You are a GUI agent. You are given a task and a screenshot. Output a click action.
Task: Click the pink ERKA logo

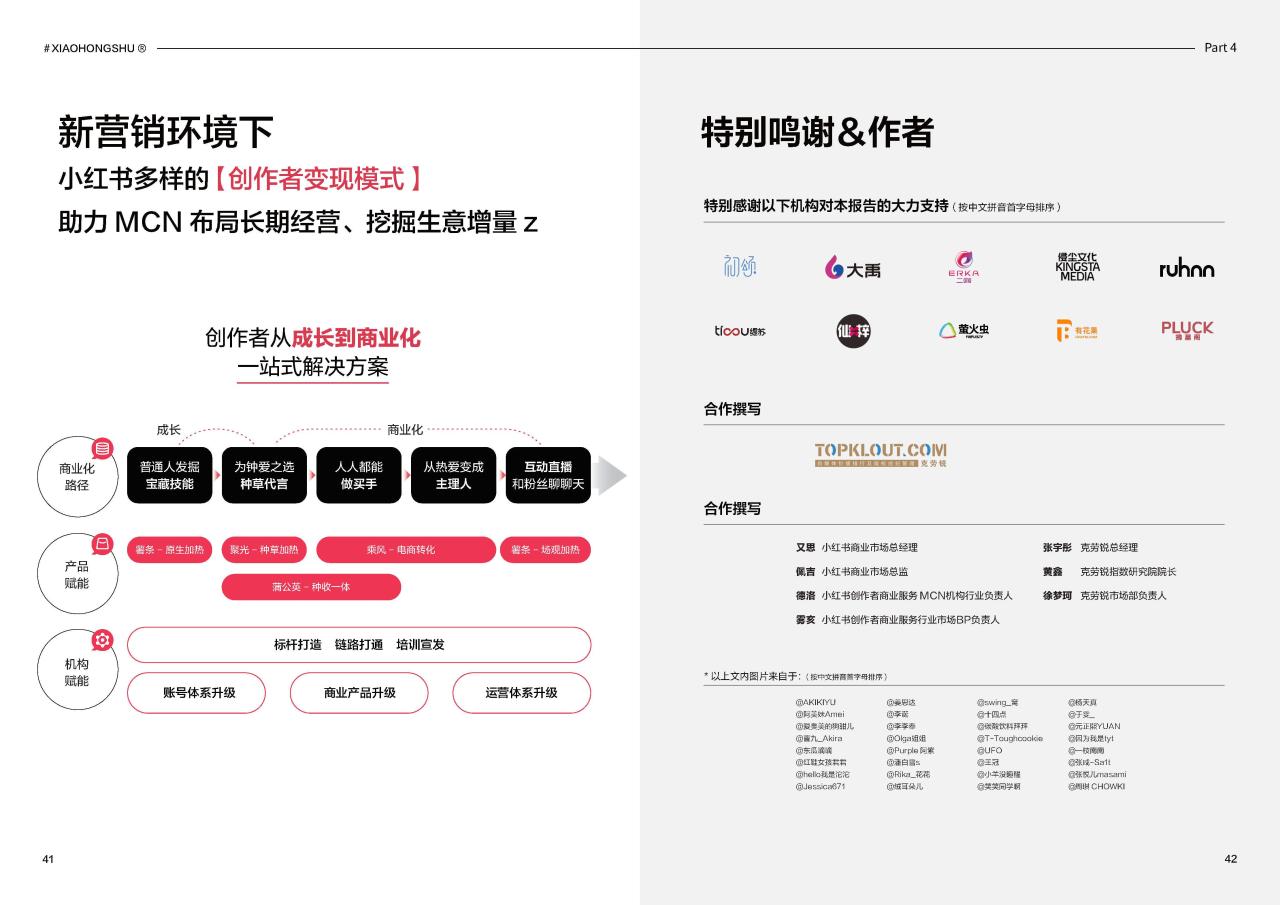click(964, 267)
